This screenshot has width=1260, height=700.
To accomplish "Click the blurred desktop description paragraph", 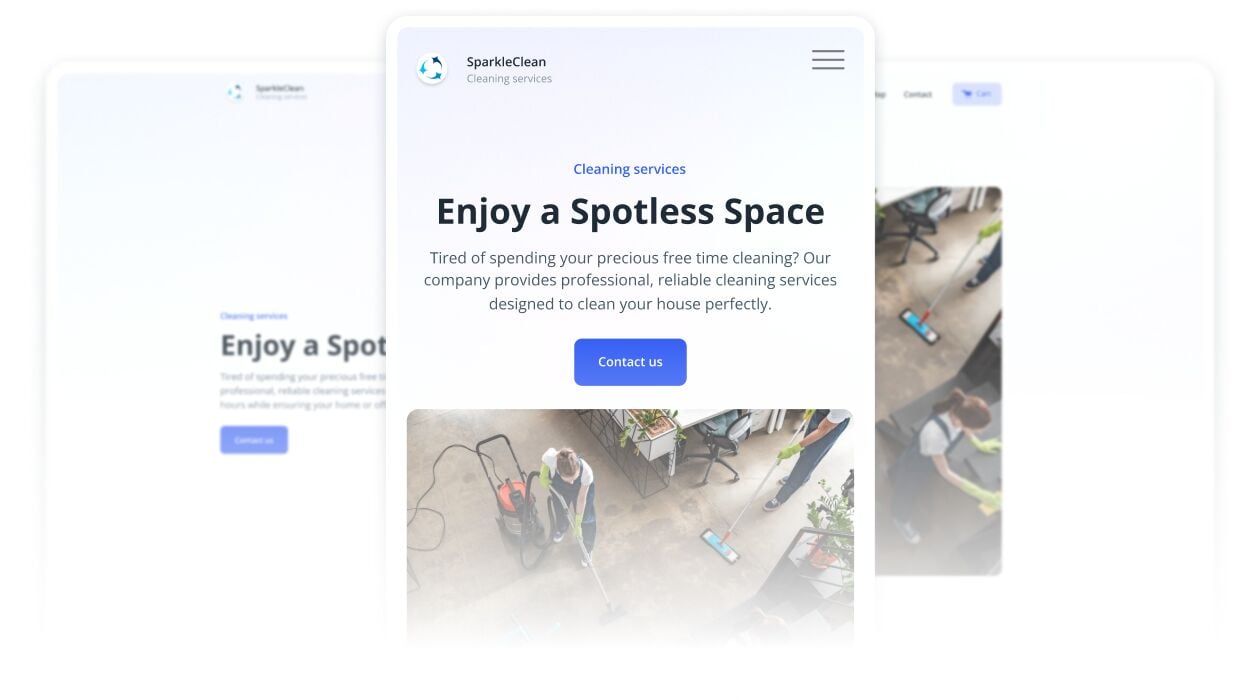I will point(303,391).
